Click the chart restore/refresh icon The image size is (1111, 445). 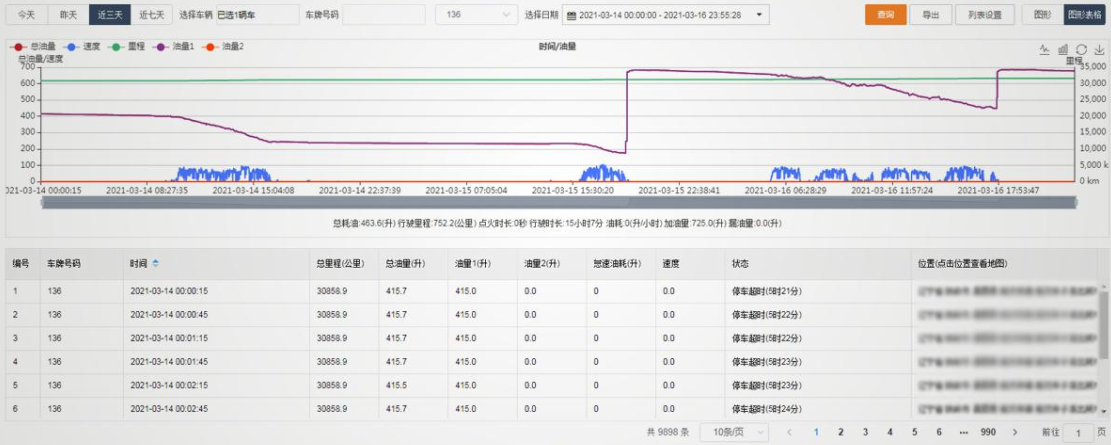(1081, 48)
